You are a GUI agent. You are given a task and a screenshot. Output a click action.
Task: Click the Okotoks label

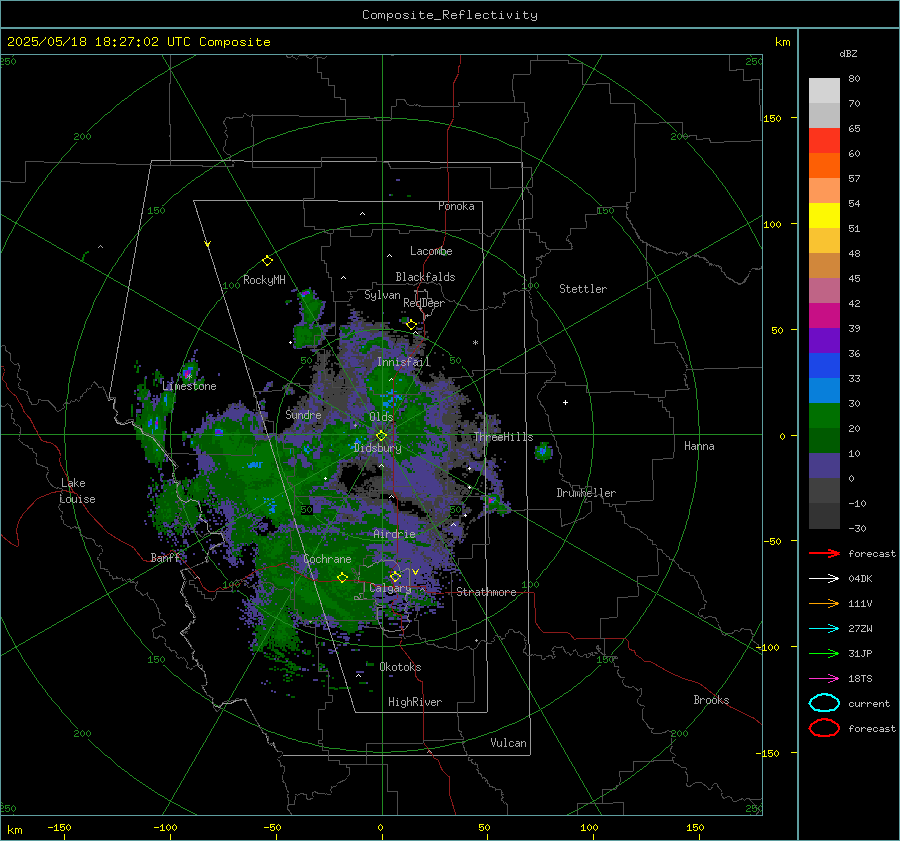coord(400,667)
